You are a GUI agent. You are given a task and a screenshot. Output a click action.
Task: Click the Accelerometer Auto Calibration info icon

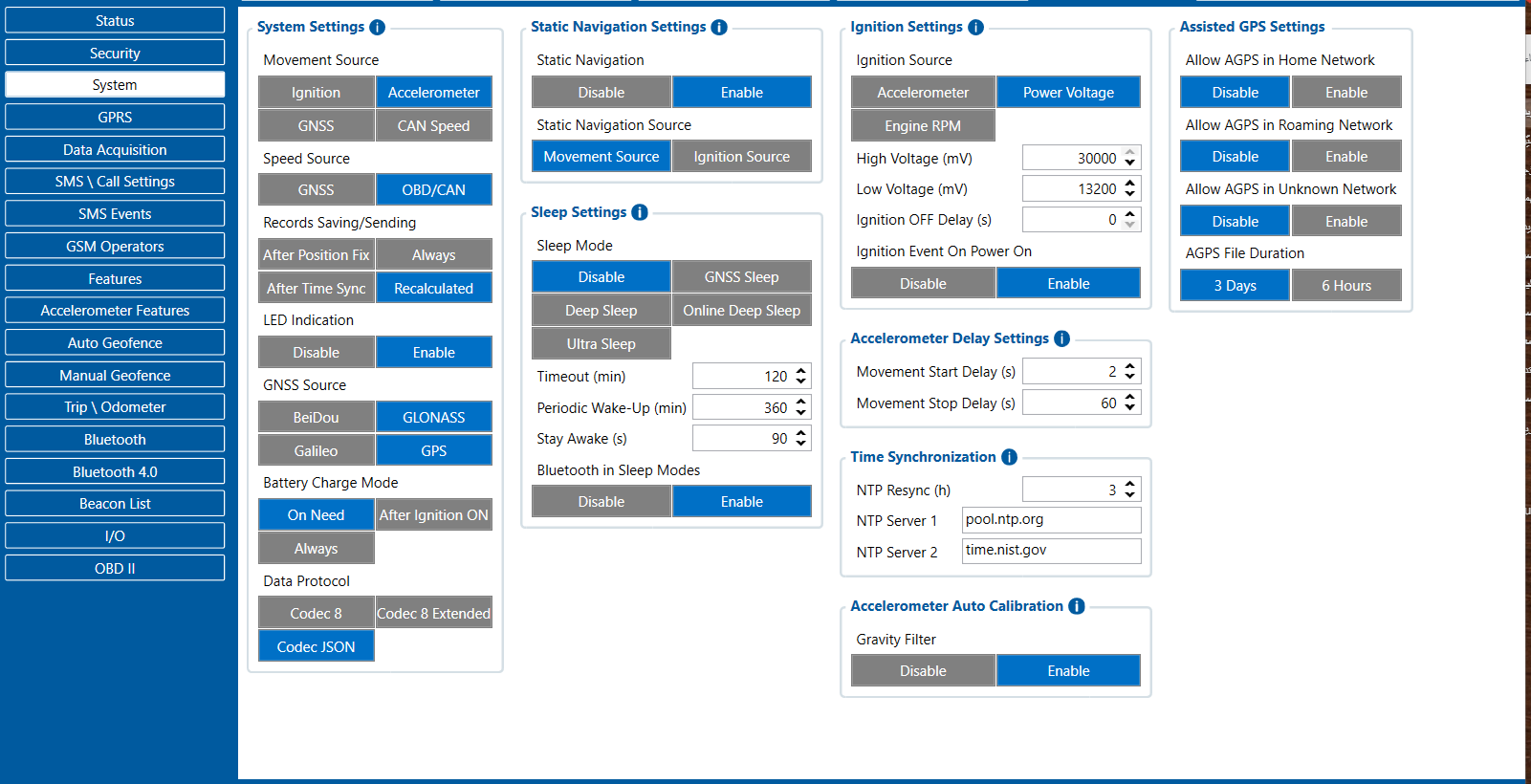click(1077, 606)
